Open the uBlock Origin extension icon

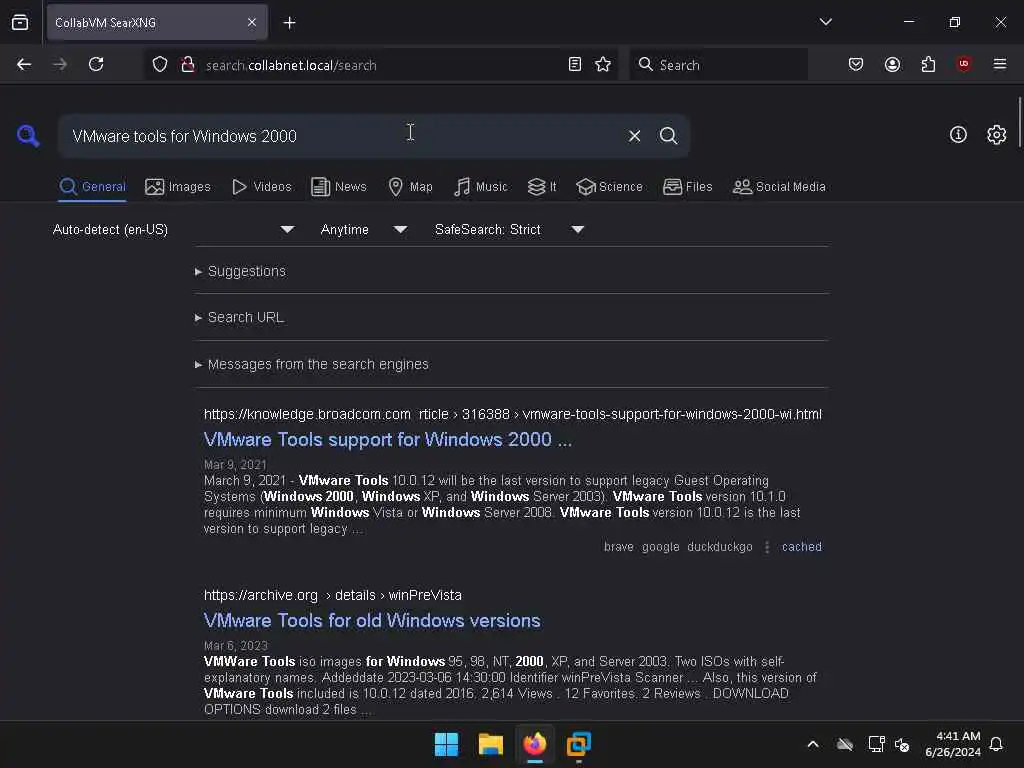(x=964, y=64)
